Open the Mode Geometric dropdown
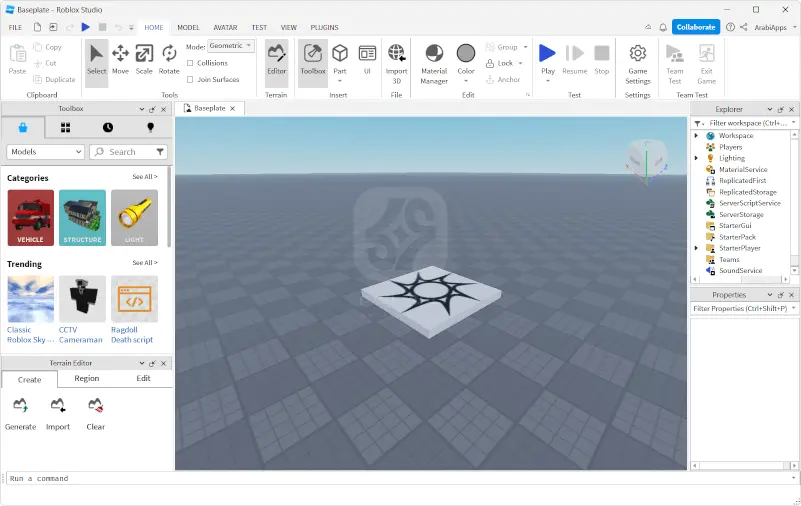Screen dimensions: 801x506 pyautogui.click(x=230, y=45)
